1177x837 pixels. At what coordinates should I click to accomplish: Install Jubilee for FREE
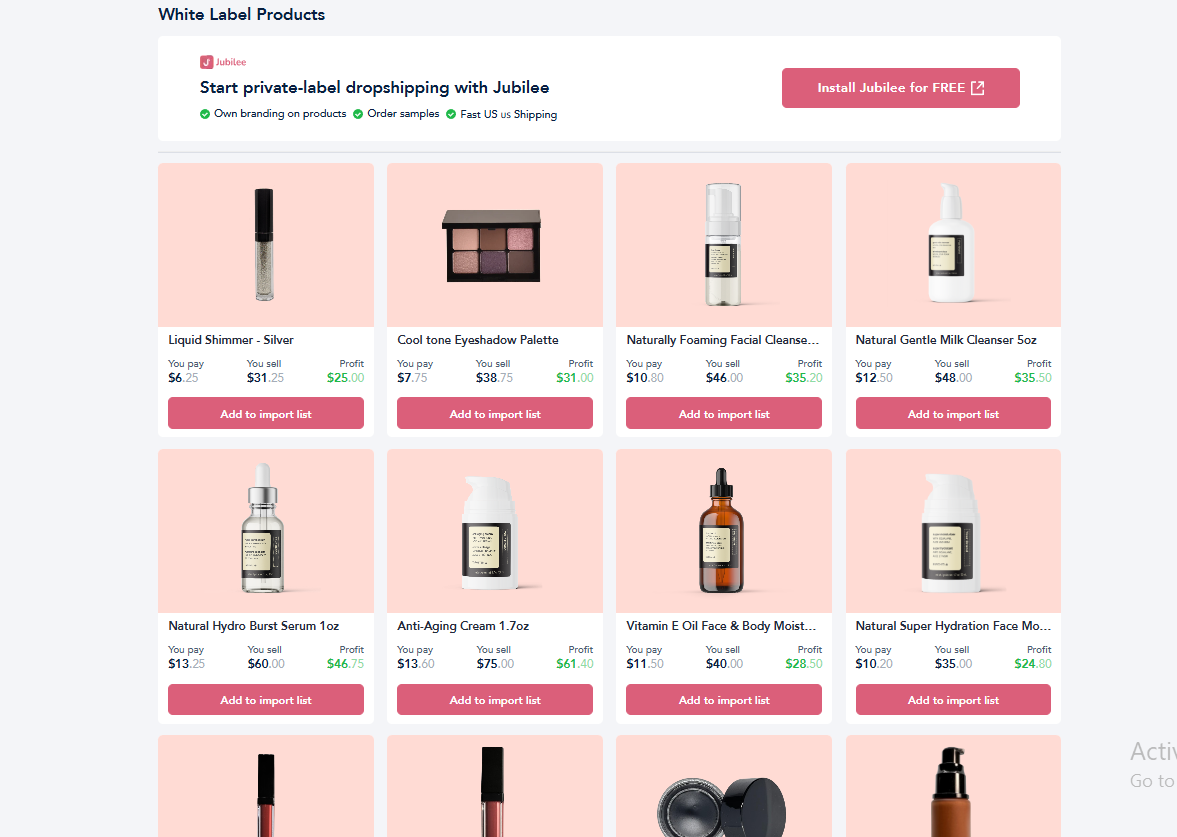click(x=900, y=88)
